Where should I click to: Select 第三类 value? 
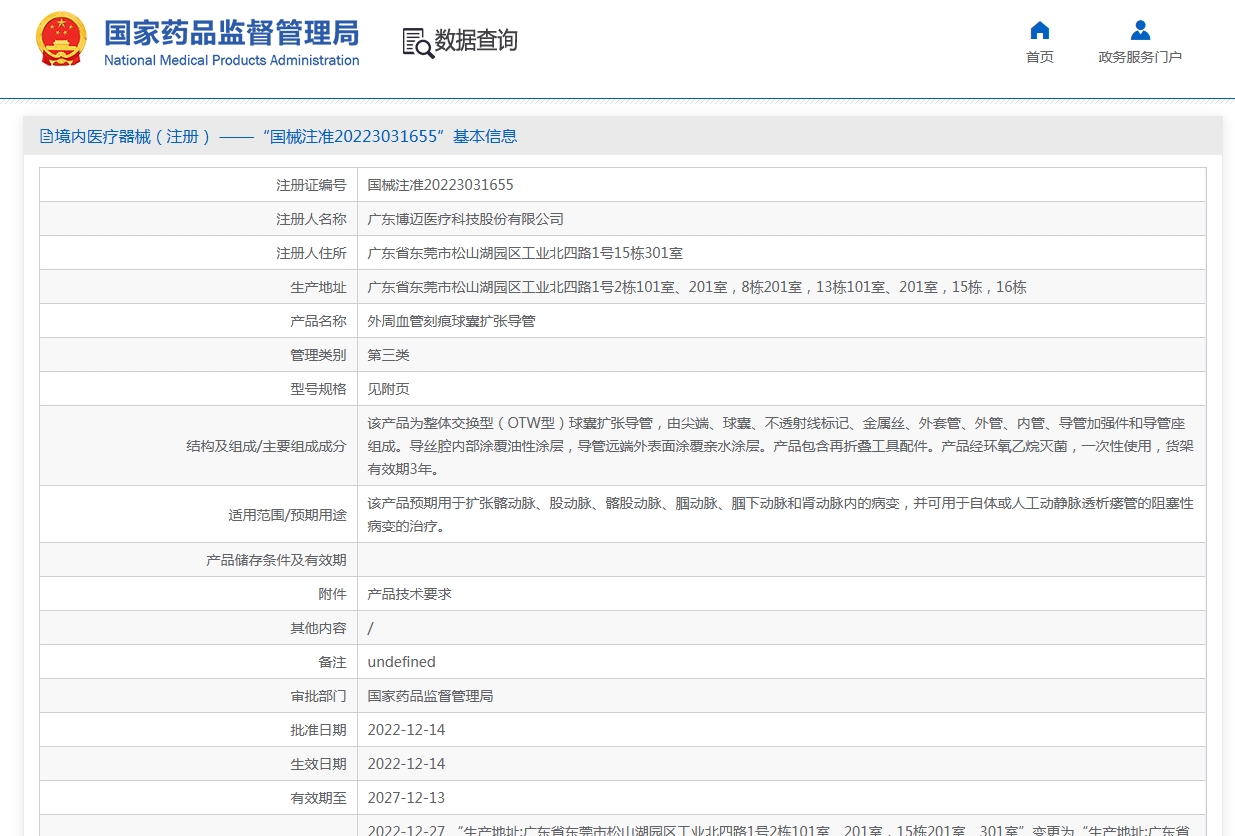[389, 355]
